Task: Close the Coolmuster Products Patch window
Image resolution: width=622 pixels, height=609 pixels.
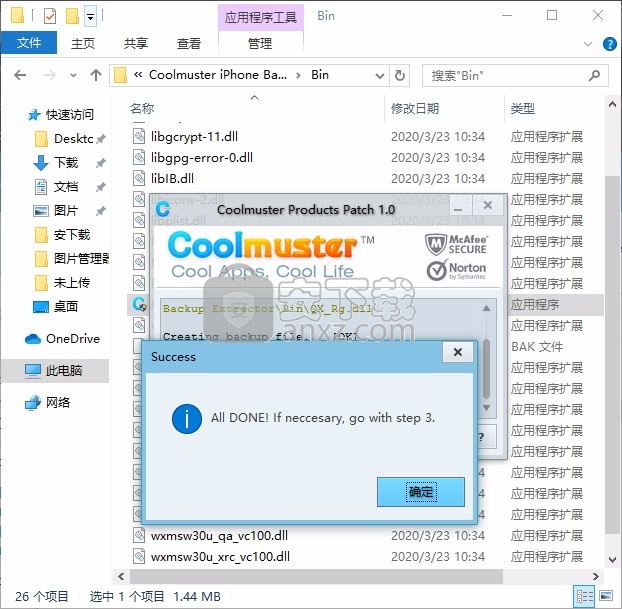Action: (488, 206)
